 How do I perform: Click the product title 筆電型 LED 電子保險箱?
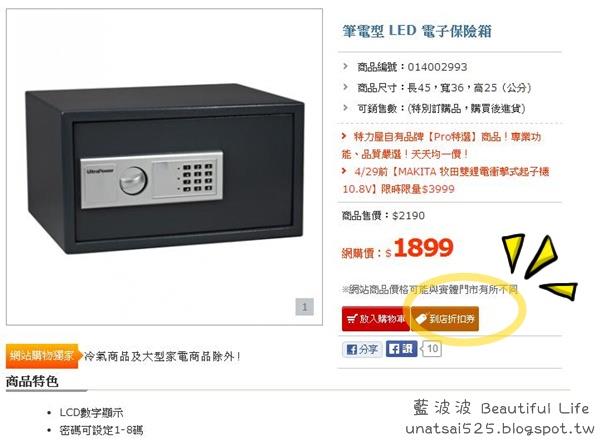(417, 31)
